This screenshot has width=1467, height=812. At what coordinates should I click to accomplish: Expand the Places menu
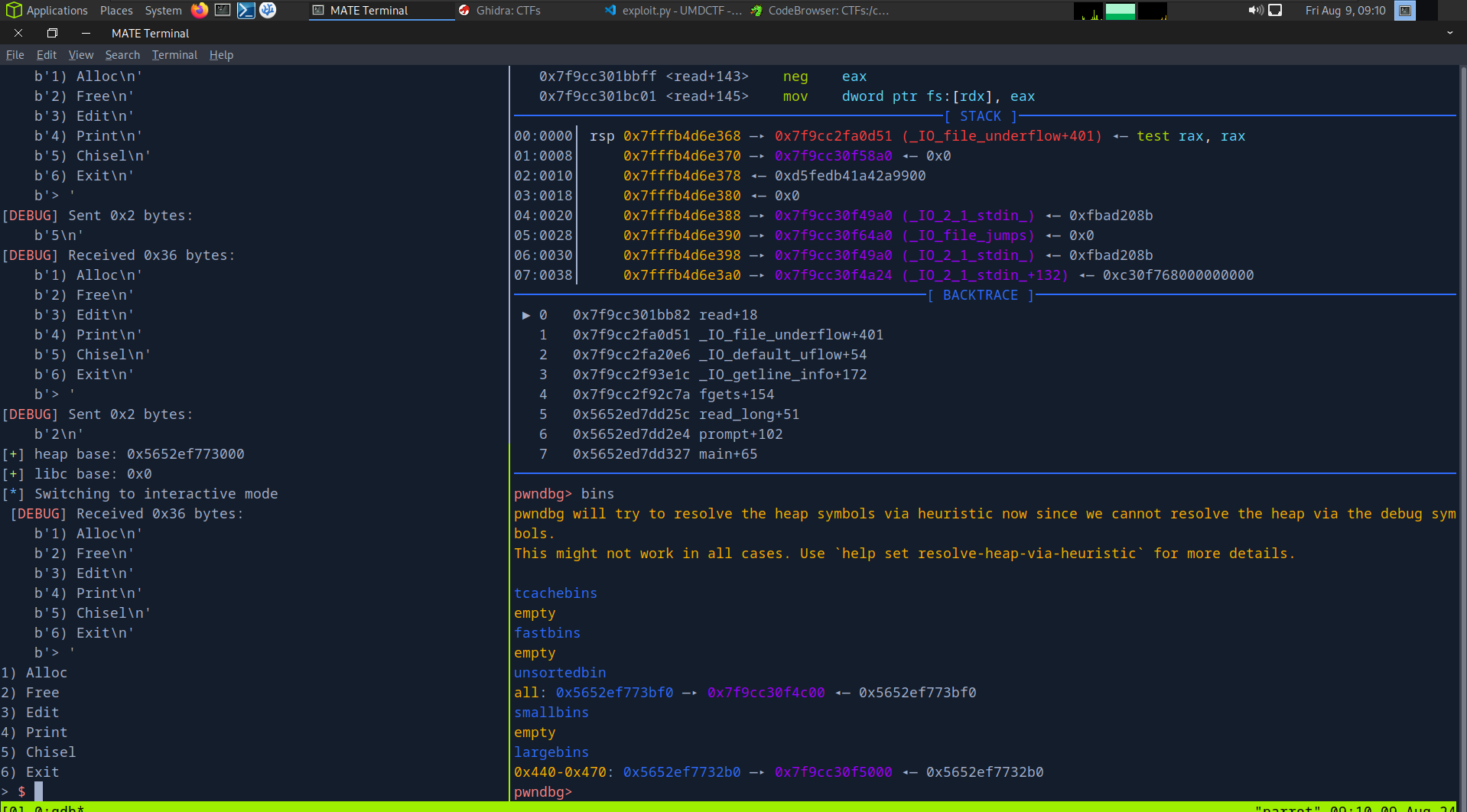(x=116, y=10)
